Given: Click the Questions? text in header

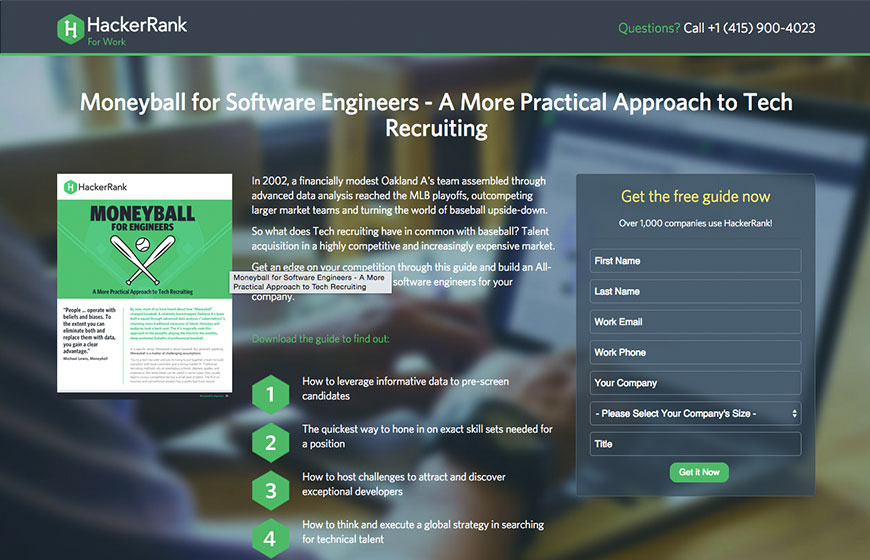Looking at the screenshot, I should [649, 28].
